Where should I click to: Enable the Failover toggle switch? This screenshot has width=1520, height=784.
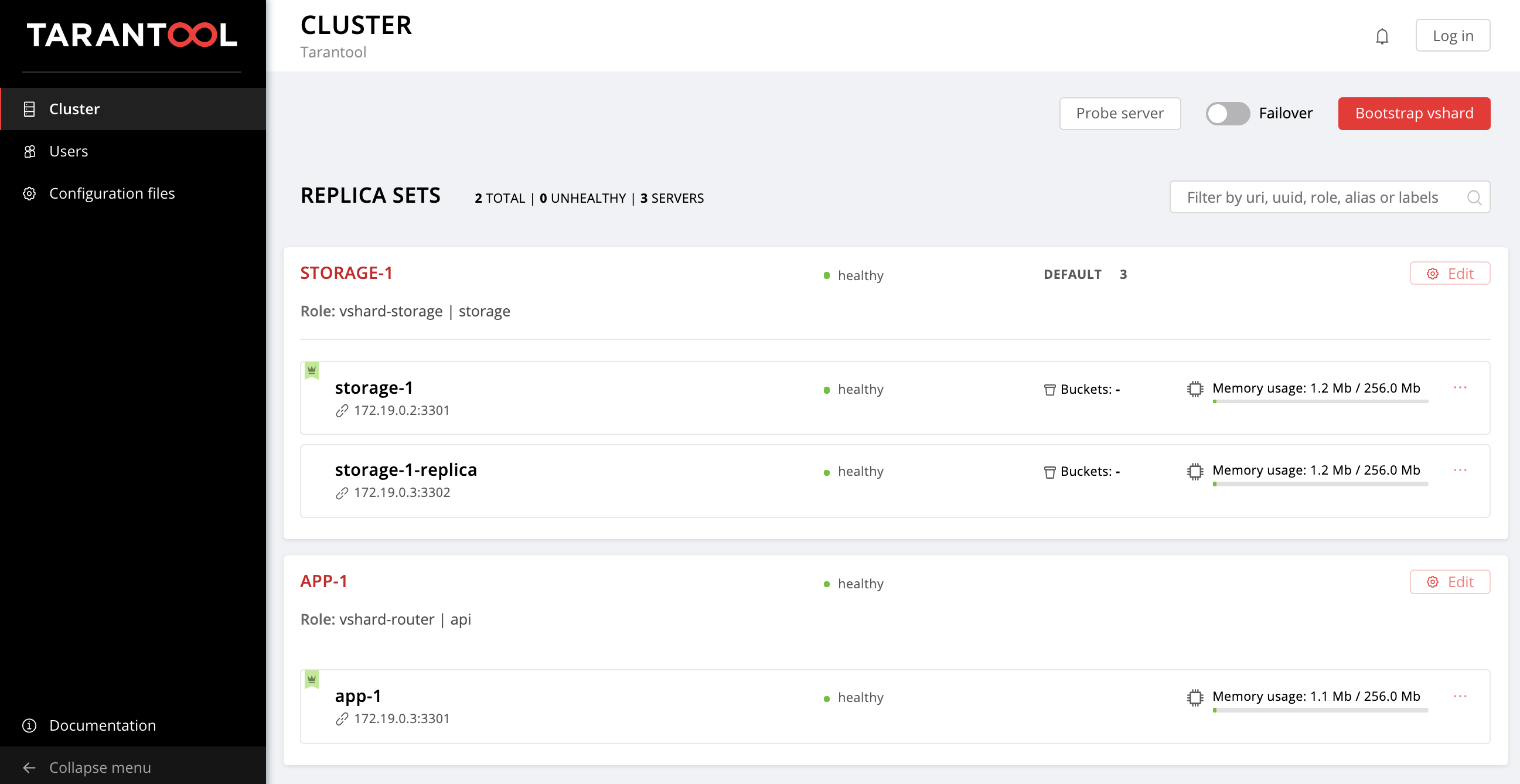(1228, 113)
